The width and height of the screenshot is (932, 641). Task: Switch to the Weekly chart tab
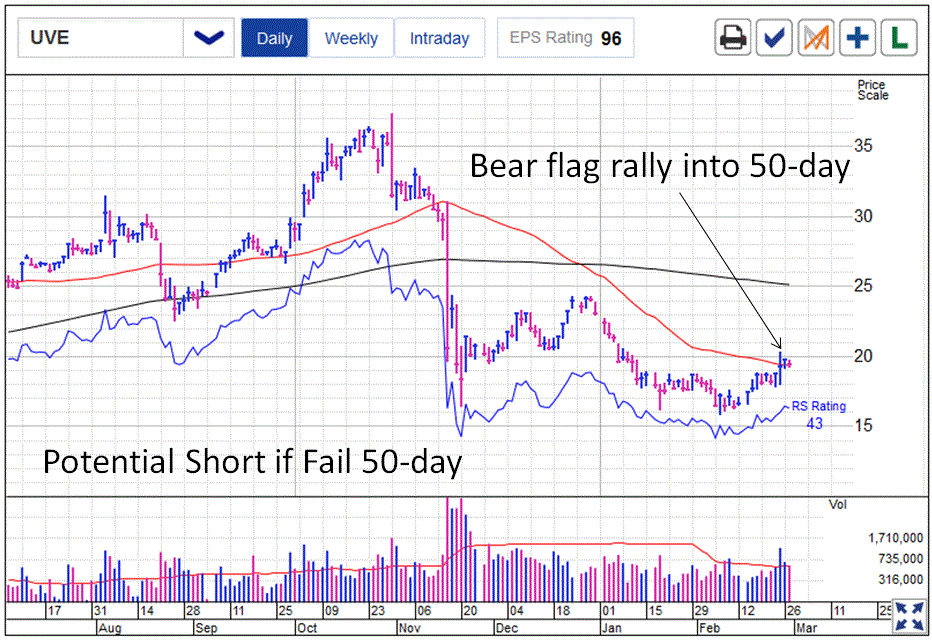[x=351, y=38]
